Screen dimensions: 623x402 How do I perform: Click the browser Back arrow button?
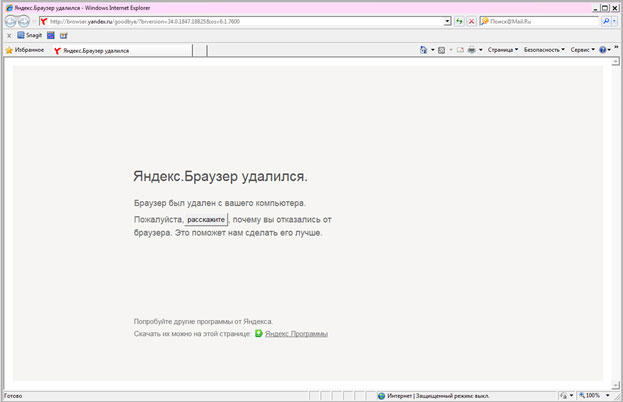10,21
